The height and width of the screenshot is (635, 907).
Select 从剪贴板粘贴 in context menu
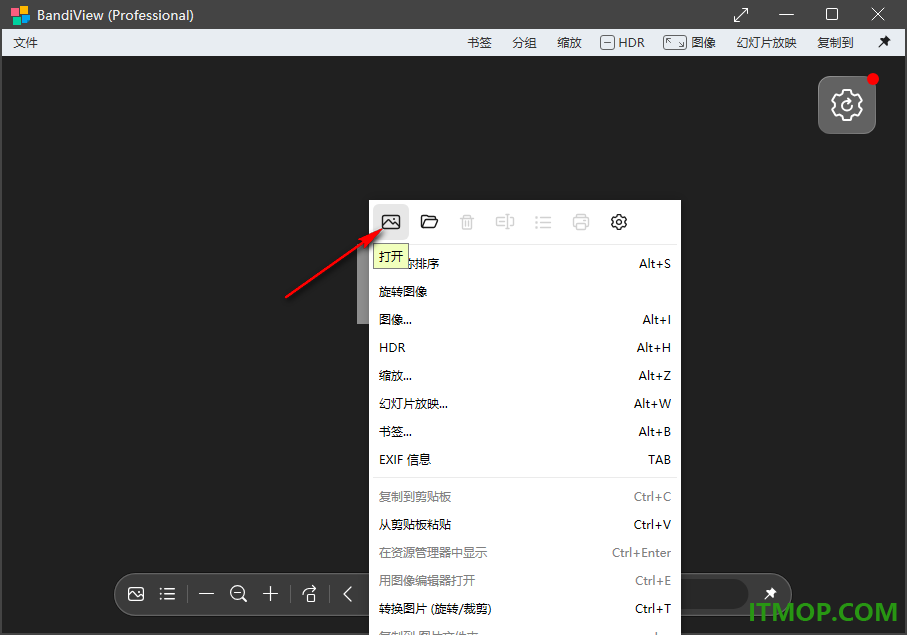[x=525, y=525]
